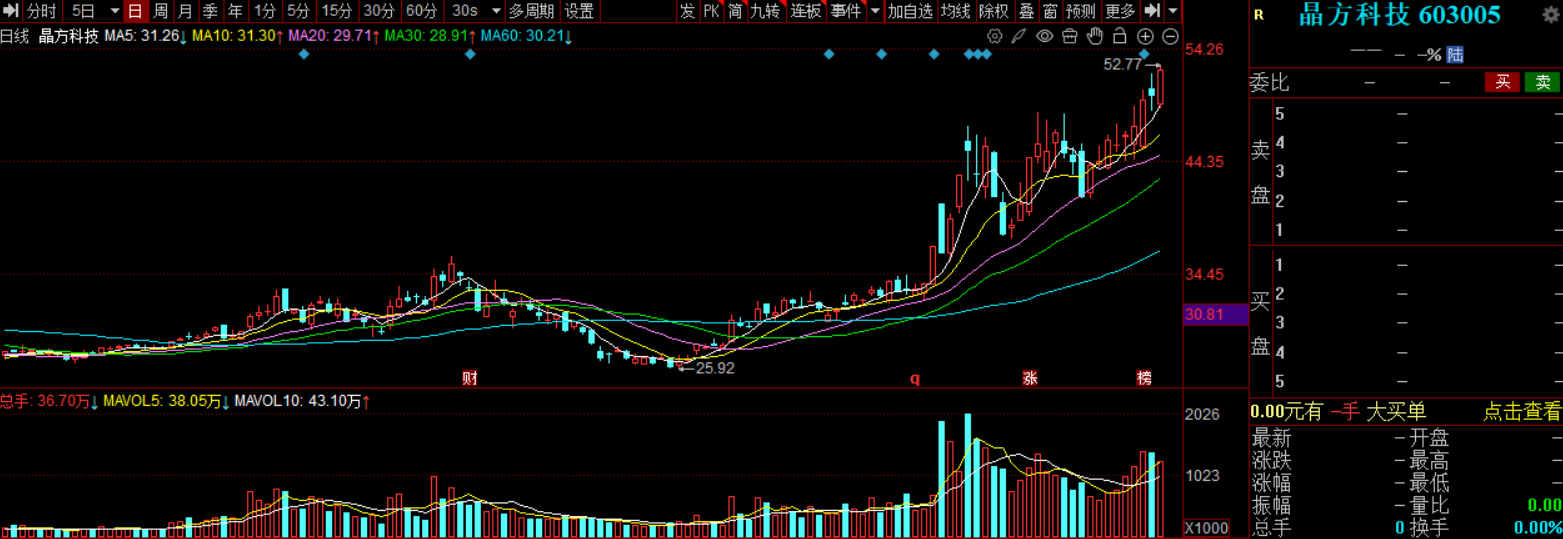The width and height of the screenshot is (1563, 539).
Task: Open the 设置 settings menu
Action: (579, 11)
